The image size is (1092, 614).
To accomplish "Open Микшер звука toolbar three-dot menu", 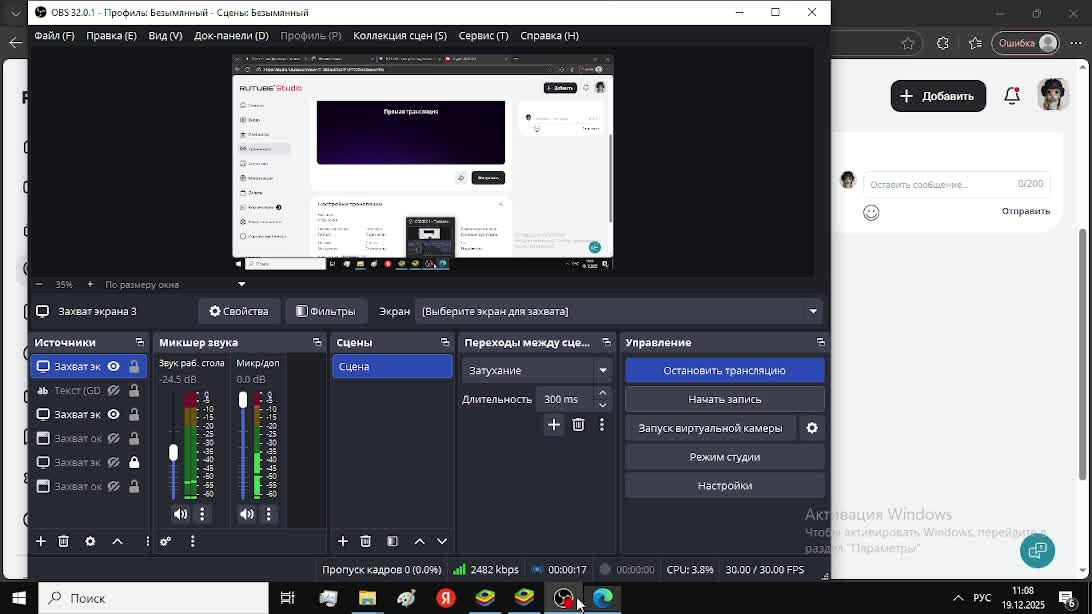I will tap(192, 541).
